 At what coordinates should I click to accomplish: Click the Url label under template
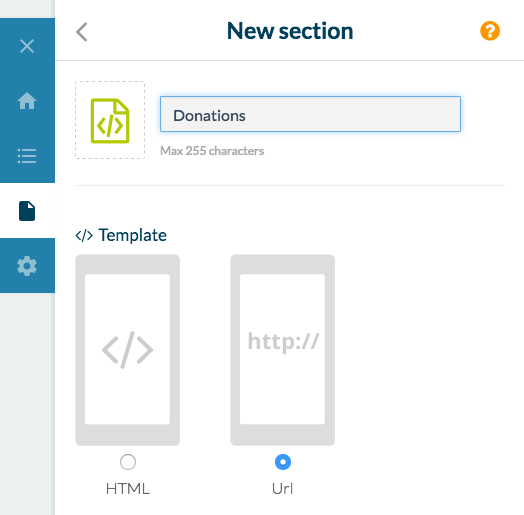pos(283,489)
